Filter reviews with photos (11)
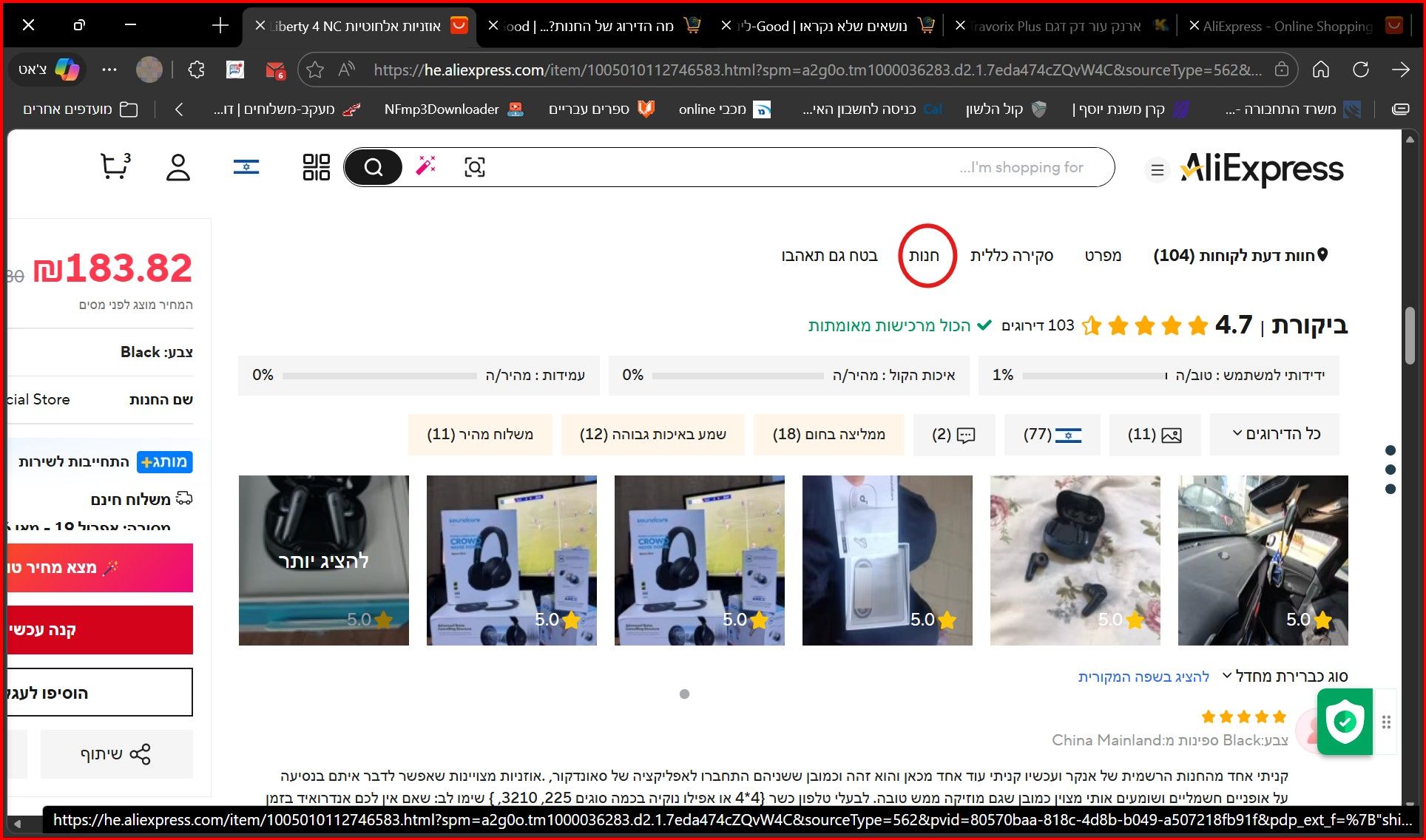The height and width of the screenshot is (840, 1426). (x=1154, y=435)
